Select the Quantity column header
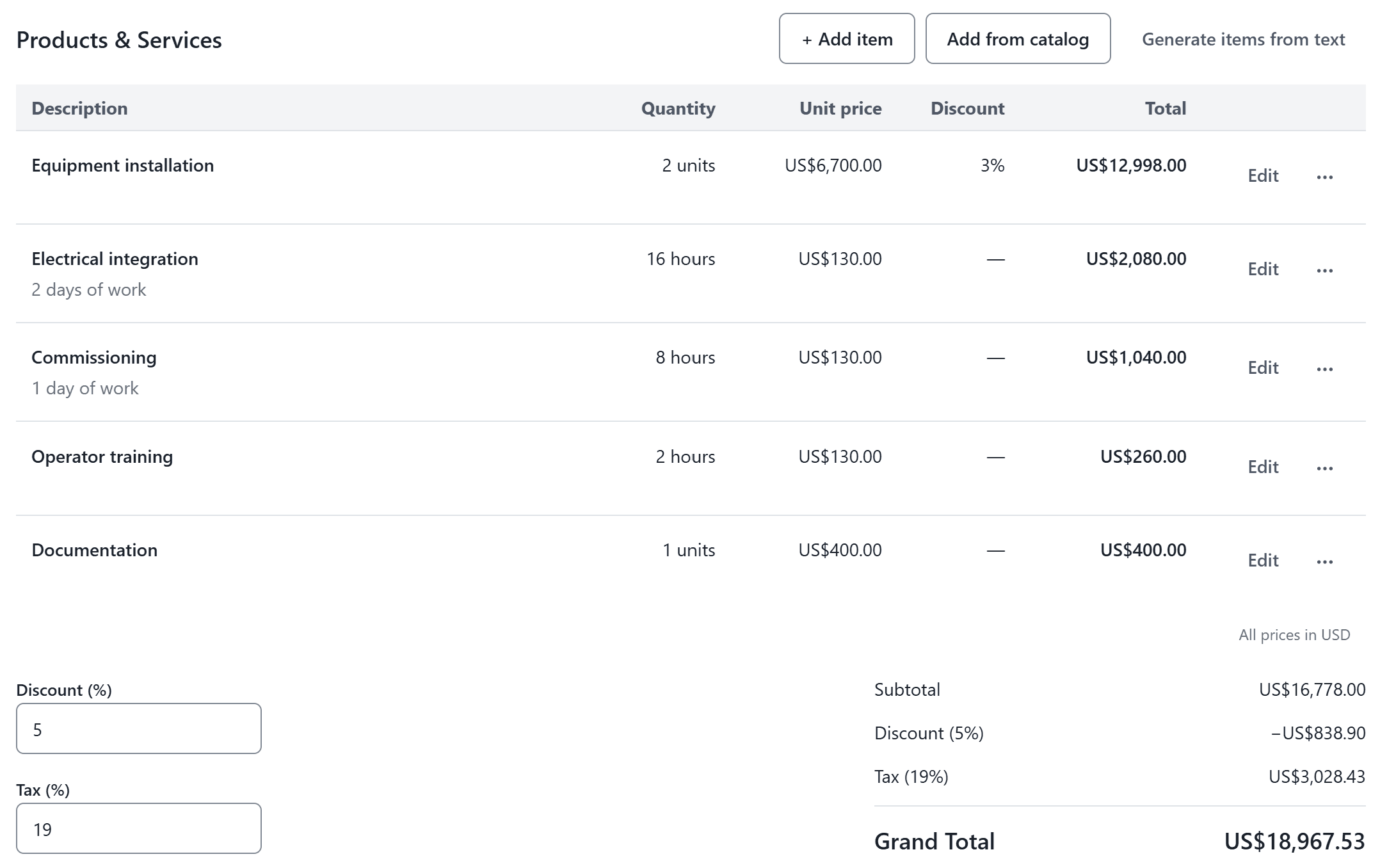 678,109
